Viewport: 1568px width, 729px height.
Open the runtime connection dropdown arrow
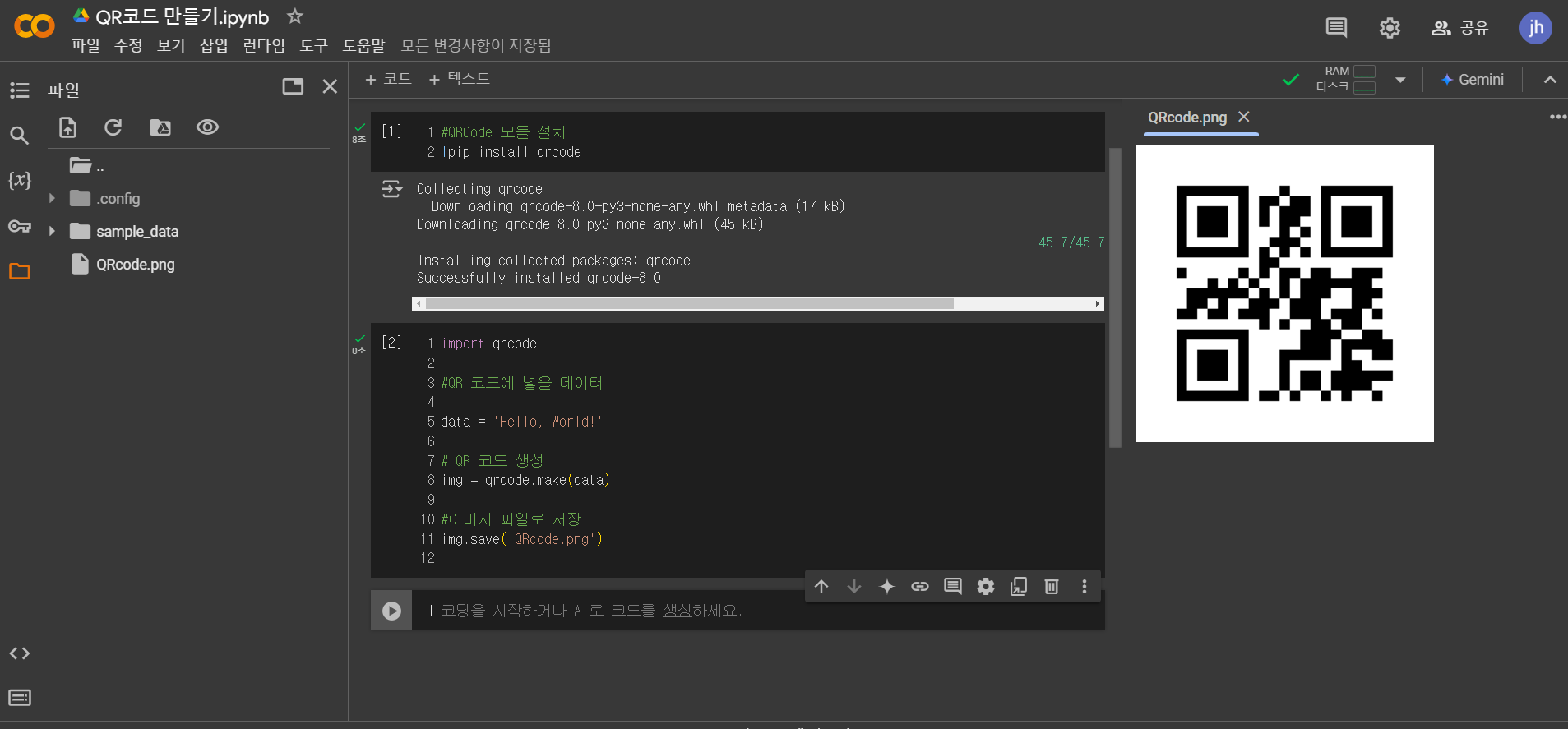[x=1400, y=80]
